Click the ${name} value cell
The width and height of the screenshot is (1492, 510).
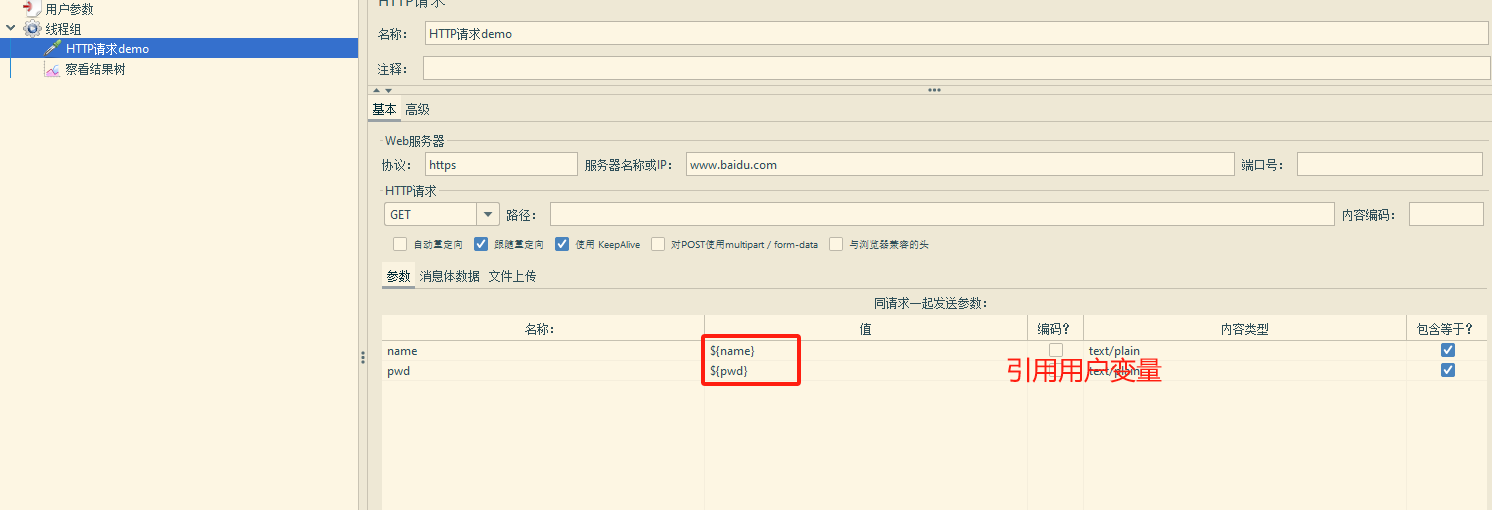(x=865, y=351)
